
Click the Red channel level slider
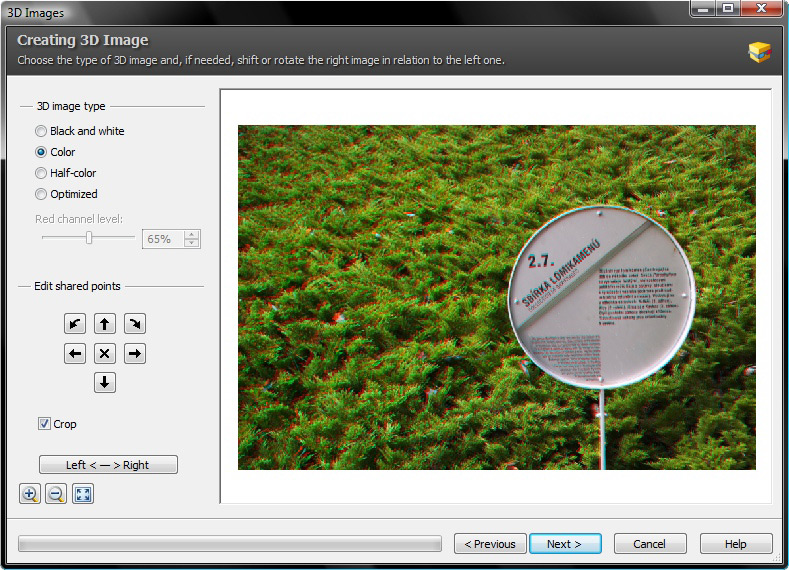tap(89, 238)
